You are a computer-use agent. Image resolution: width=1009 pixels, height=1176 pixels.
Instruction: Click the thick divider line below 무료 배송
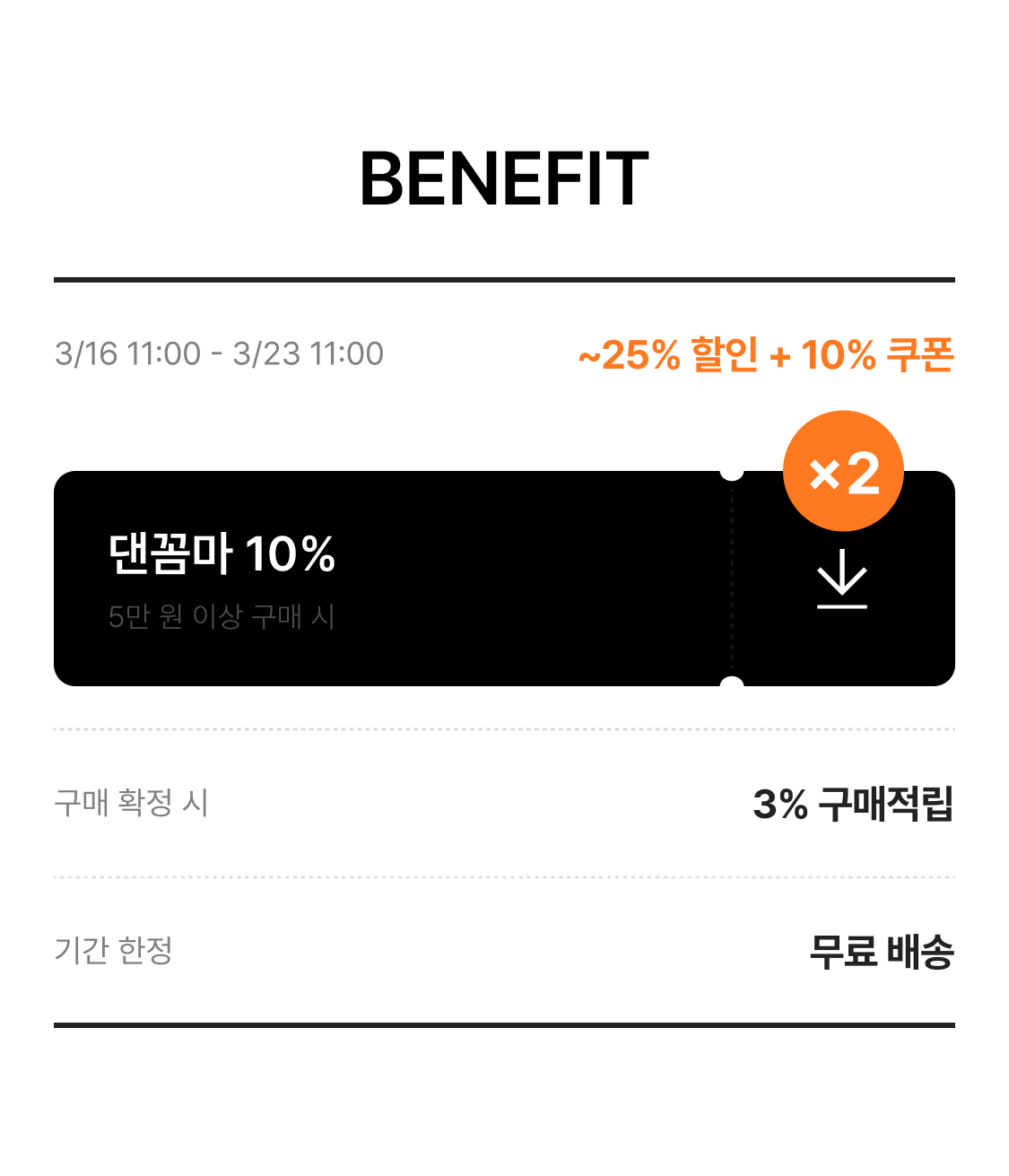(x=504, y=1024)
